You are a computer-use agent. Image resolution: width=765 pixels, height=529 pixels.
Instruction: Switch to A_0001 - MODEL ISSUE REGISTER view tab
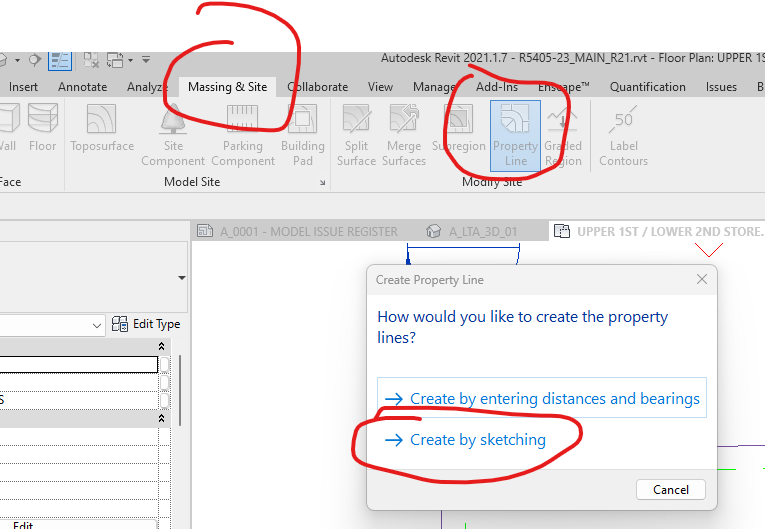[x=298, y=231]
